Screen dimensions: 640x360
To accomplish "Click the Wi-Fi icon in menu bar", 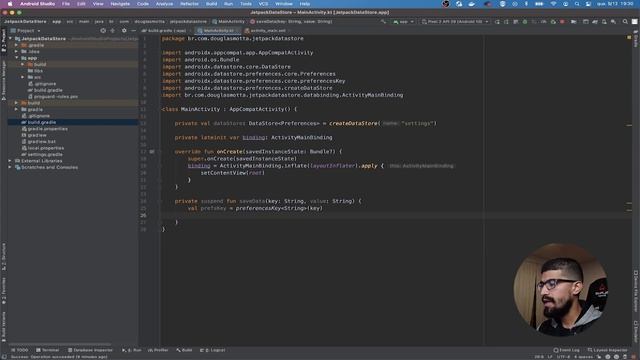I will pos(553,4).
